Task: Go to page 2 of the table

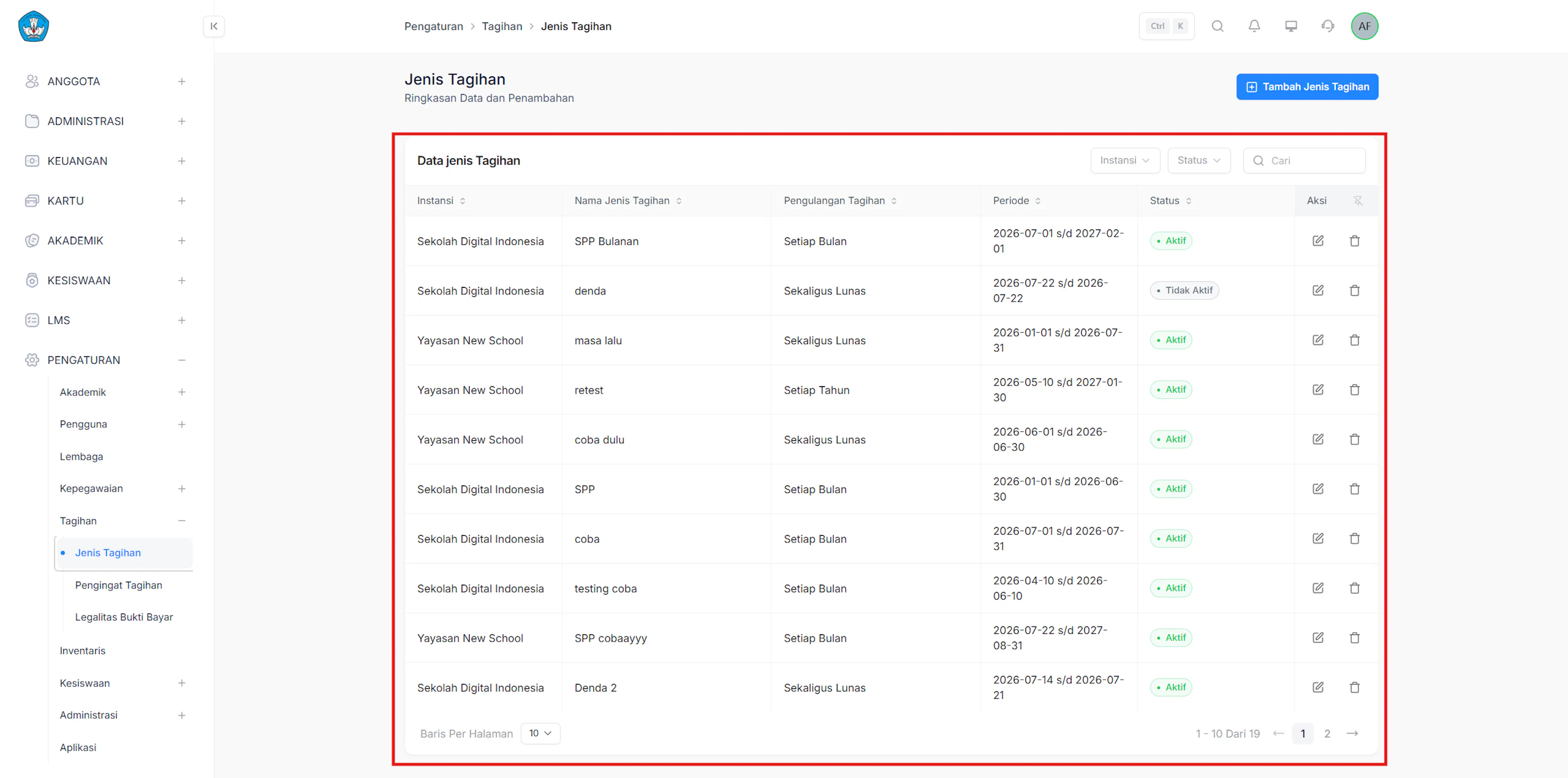Action: point(1327,734)
